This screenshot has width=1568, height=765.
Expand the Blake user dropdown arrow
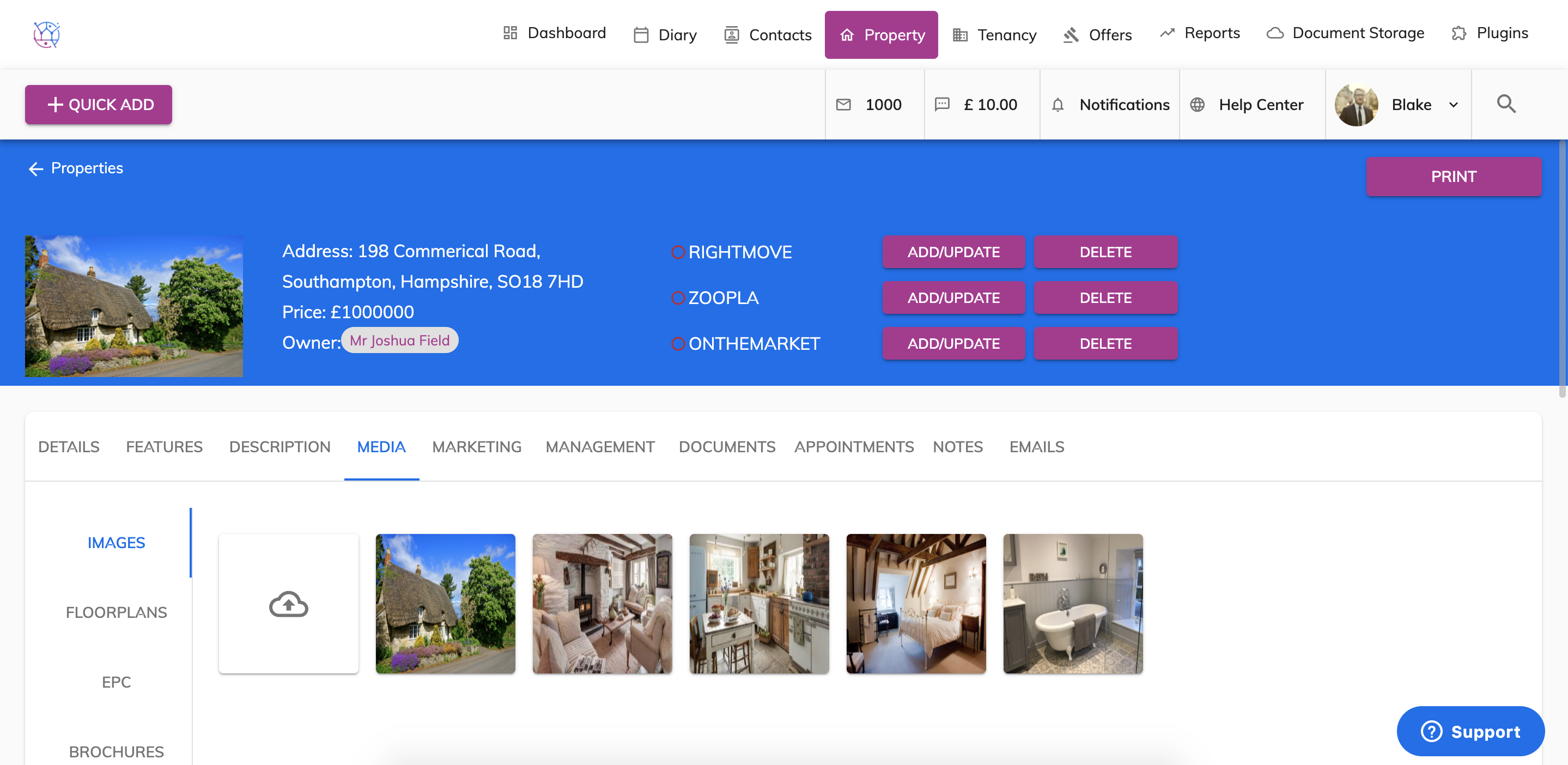click(x=1454, y=105)
